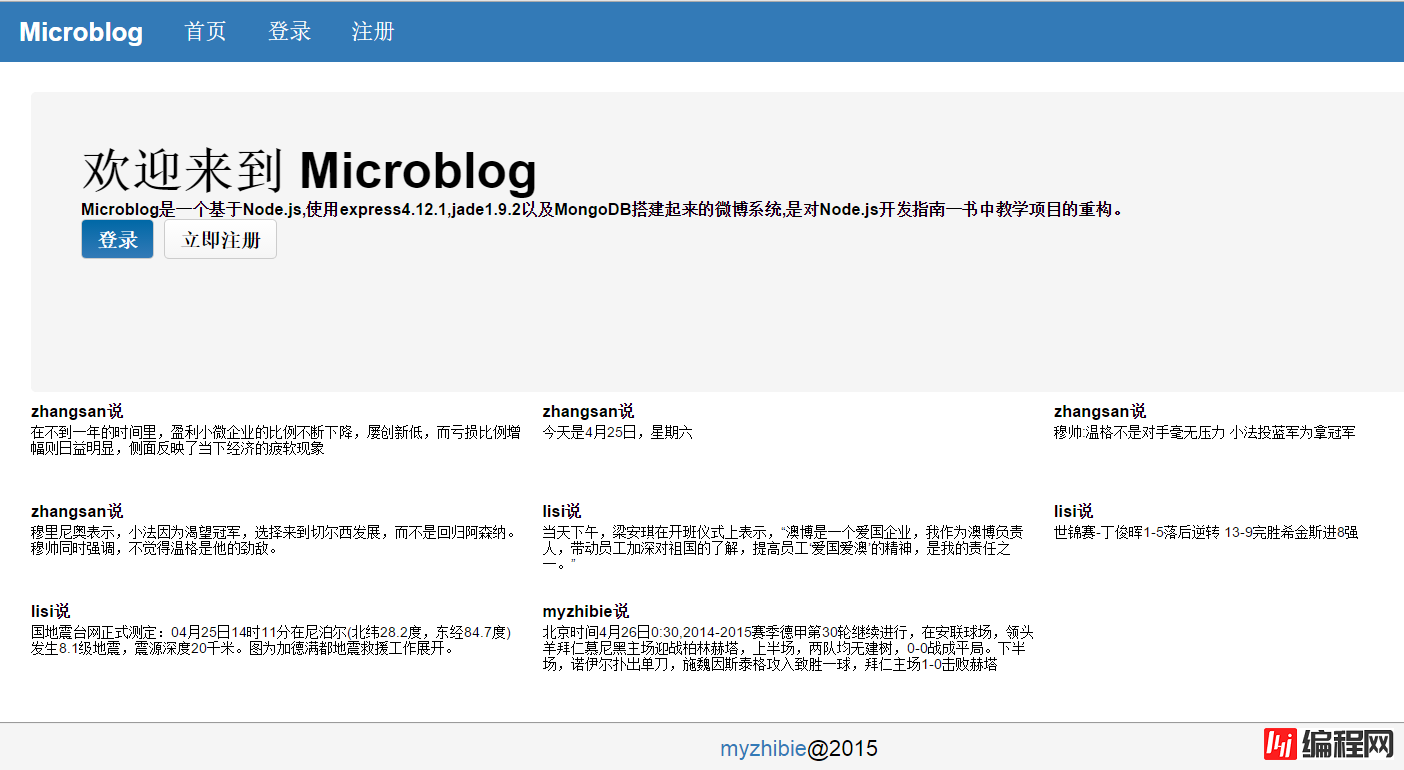Click 'zhangsan说' heading above 穆里尼奥表示 post

[x=77, y=511]
